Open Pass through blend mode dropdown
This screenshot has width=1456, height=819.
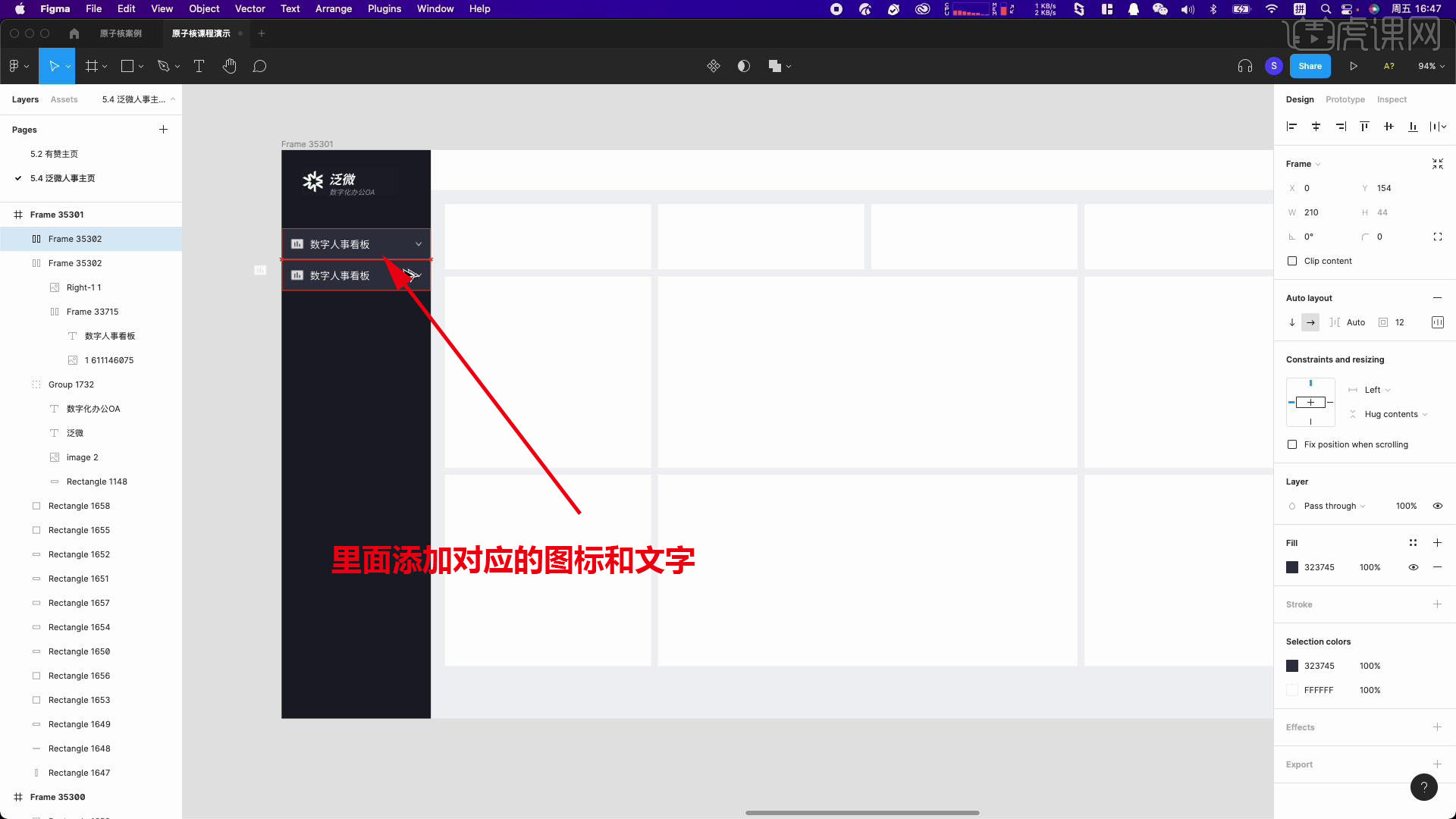tap(1334, 506)
